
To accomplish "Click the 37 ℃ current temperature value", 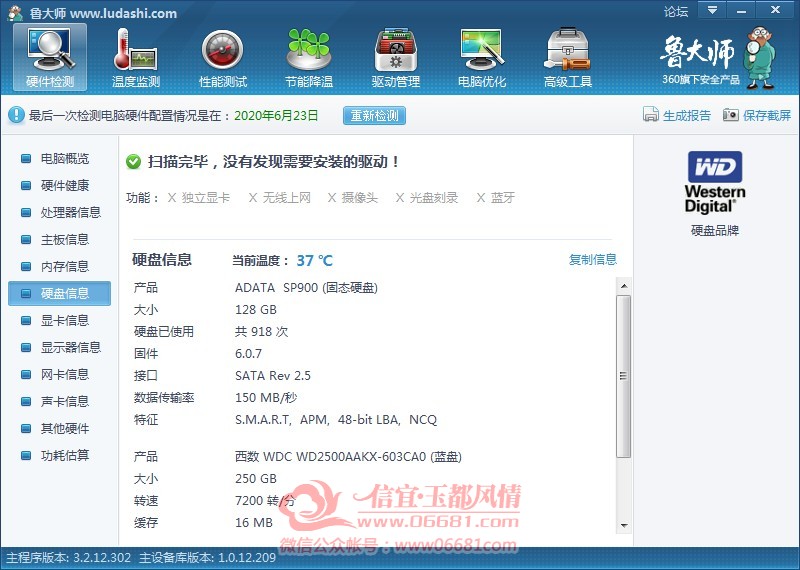I will pyautogui.click(x=314, y=261).
